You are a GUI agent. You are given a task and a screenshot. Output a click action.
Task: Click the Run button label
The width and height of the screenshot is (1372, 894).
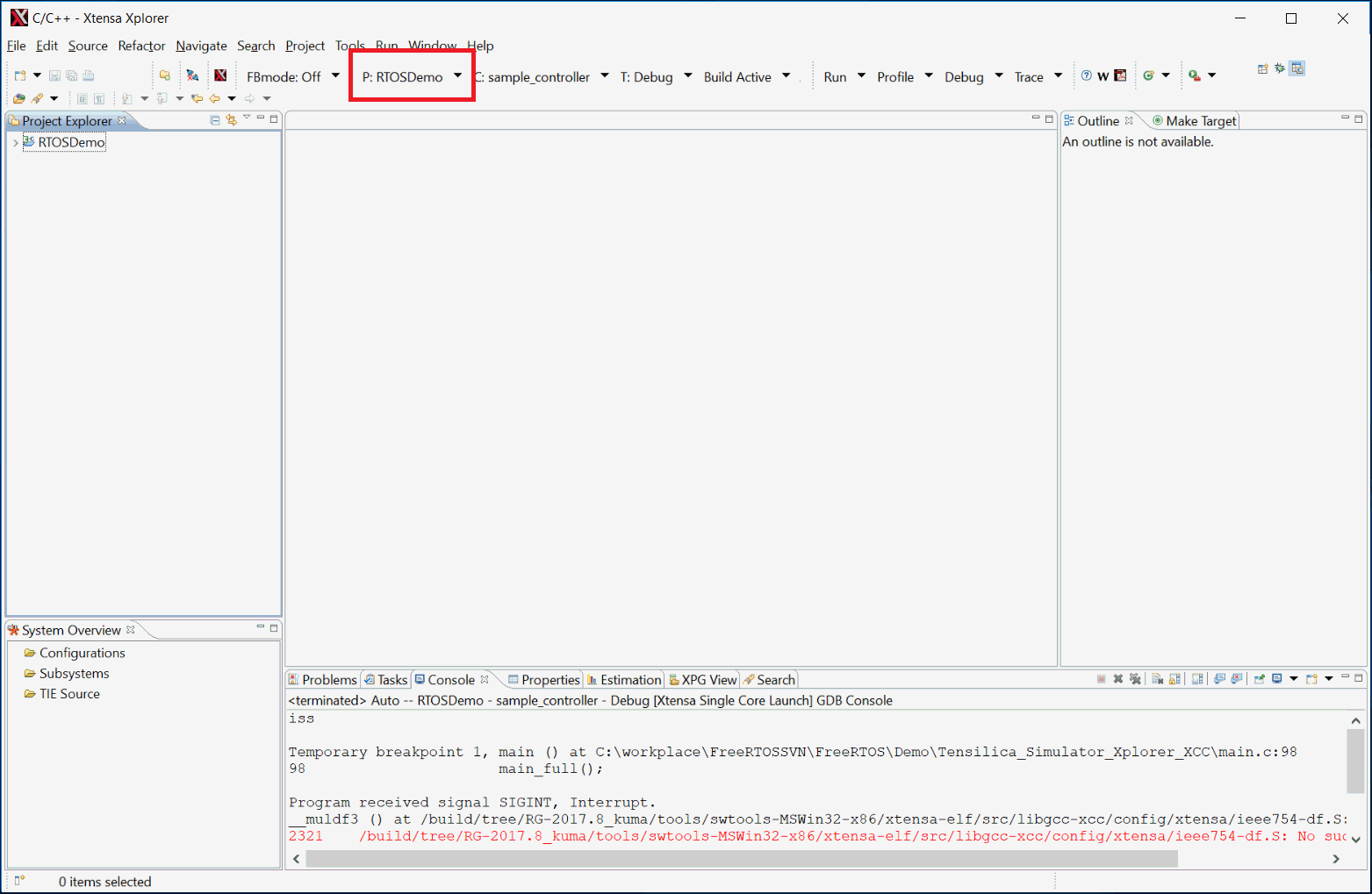(835, 76)
